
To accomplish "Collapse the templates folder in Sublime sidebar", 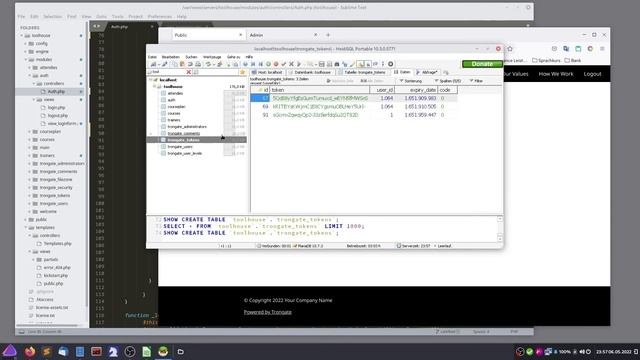I will [26, 227].
